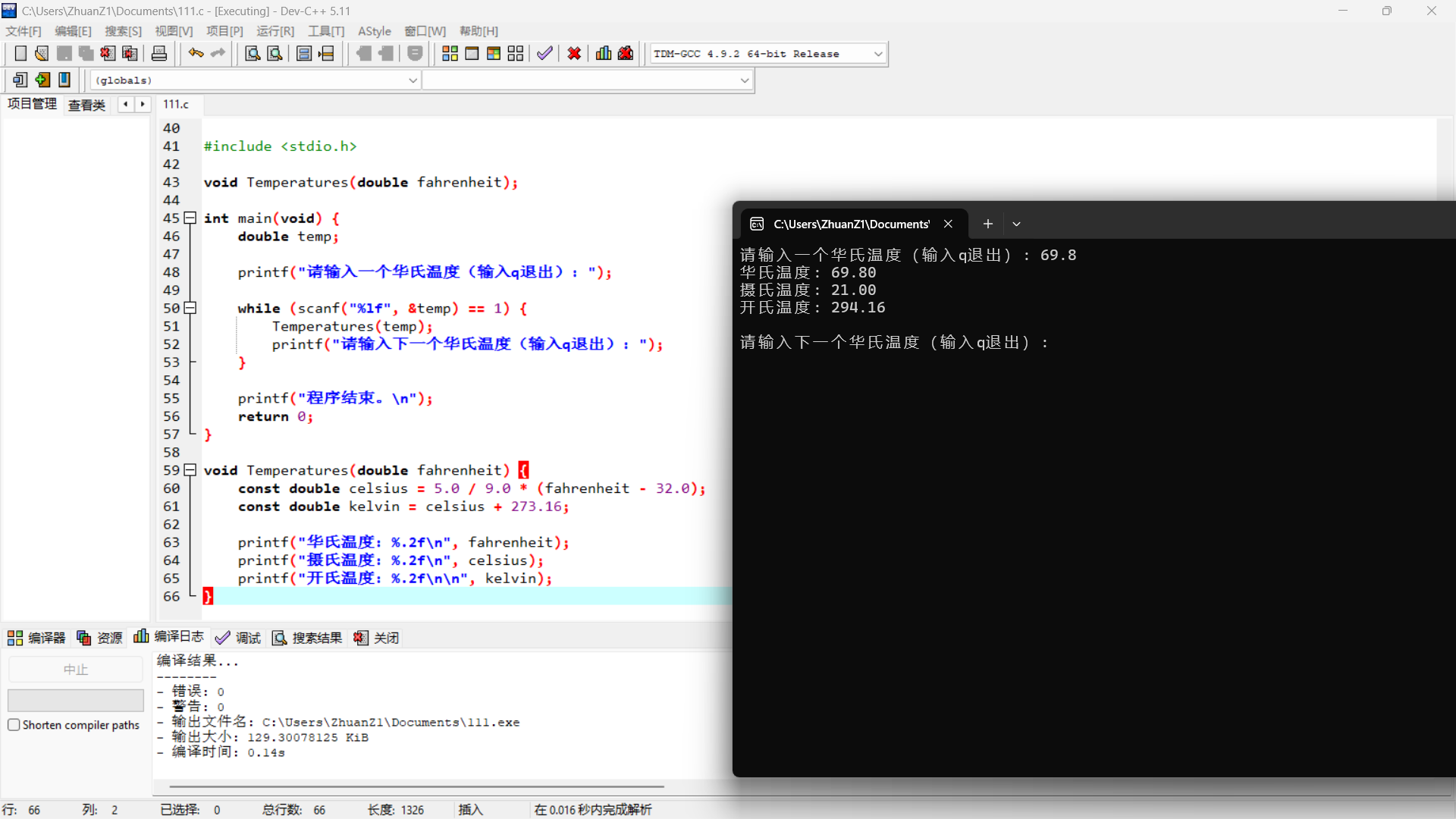Collapse Temperatures function fold at line 59
This screenshot has height=819, width=1456.
tap(190, 470)
